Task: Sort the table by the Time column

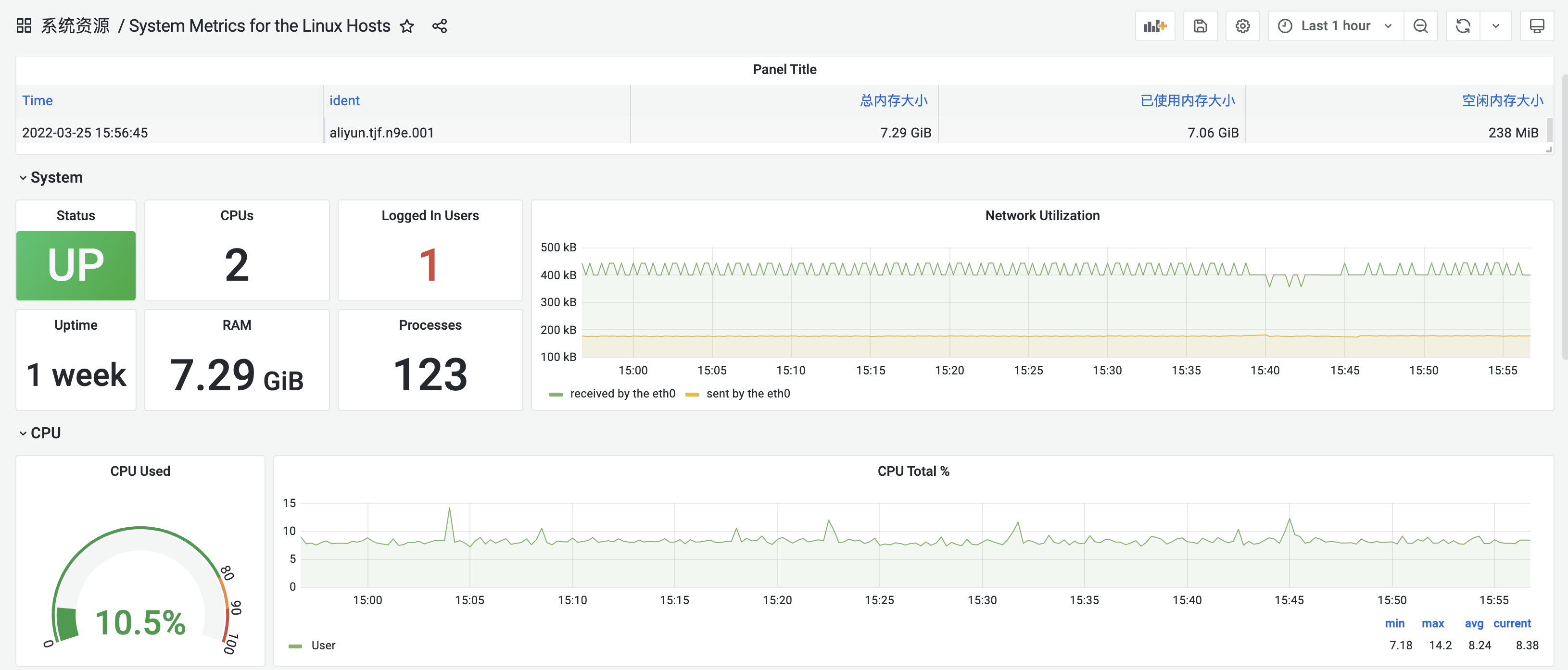Action: coord(37,101)
